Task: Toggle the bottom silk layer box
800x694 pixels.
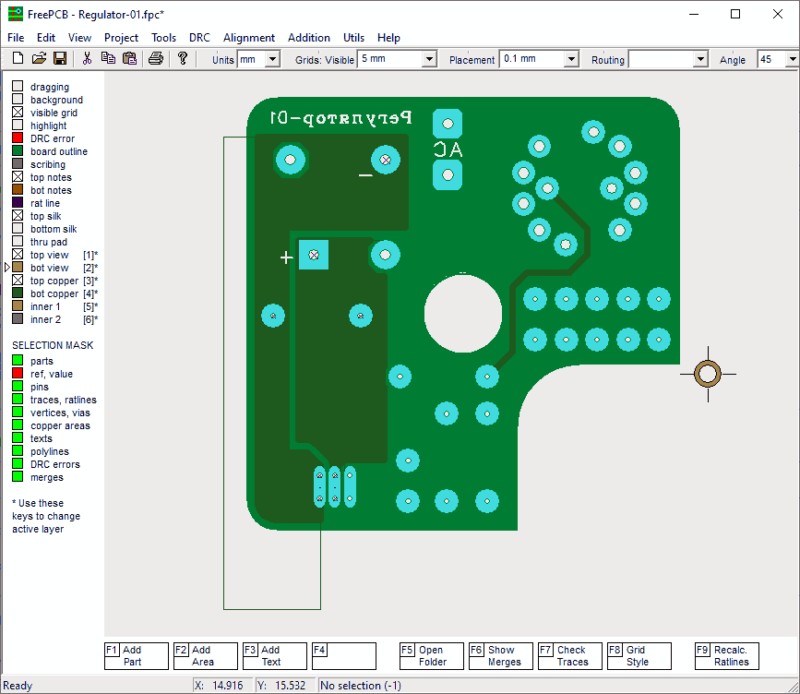Action: (x=18, y=228)
